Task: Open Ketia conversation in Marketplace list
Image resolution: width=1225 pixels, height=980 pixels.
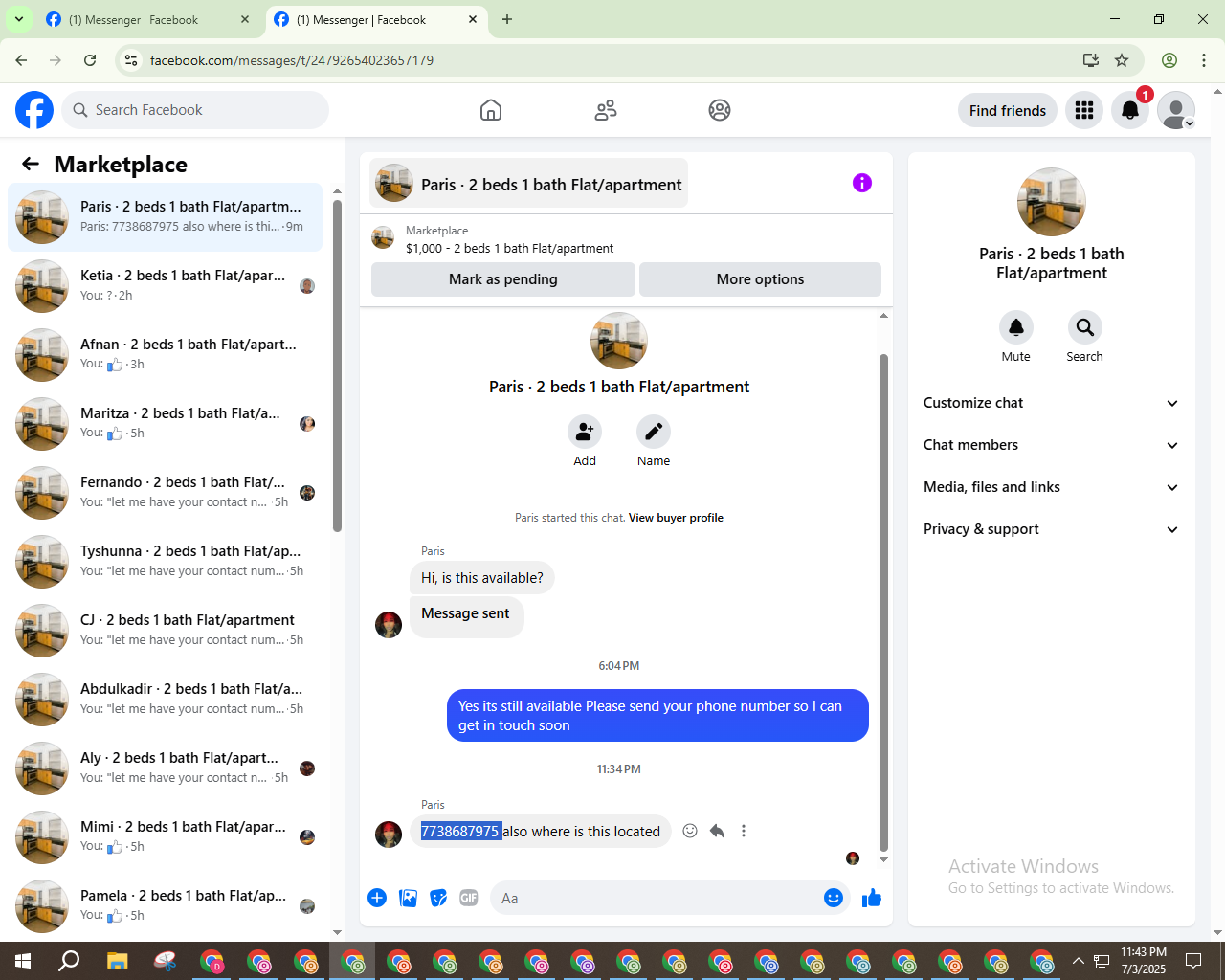Action: coord(166,286)
